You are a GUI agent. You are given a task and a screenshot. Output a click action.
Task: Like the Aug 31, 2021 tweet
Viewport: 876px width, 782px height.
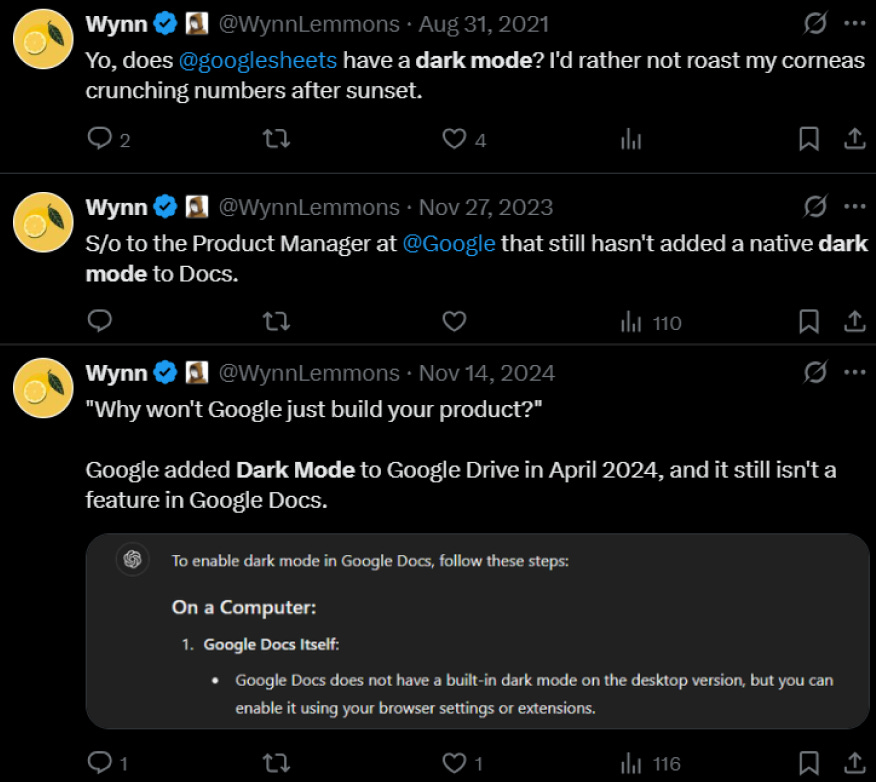click(x=454, y=139)
